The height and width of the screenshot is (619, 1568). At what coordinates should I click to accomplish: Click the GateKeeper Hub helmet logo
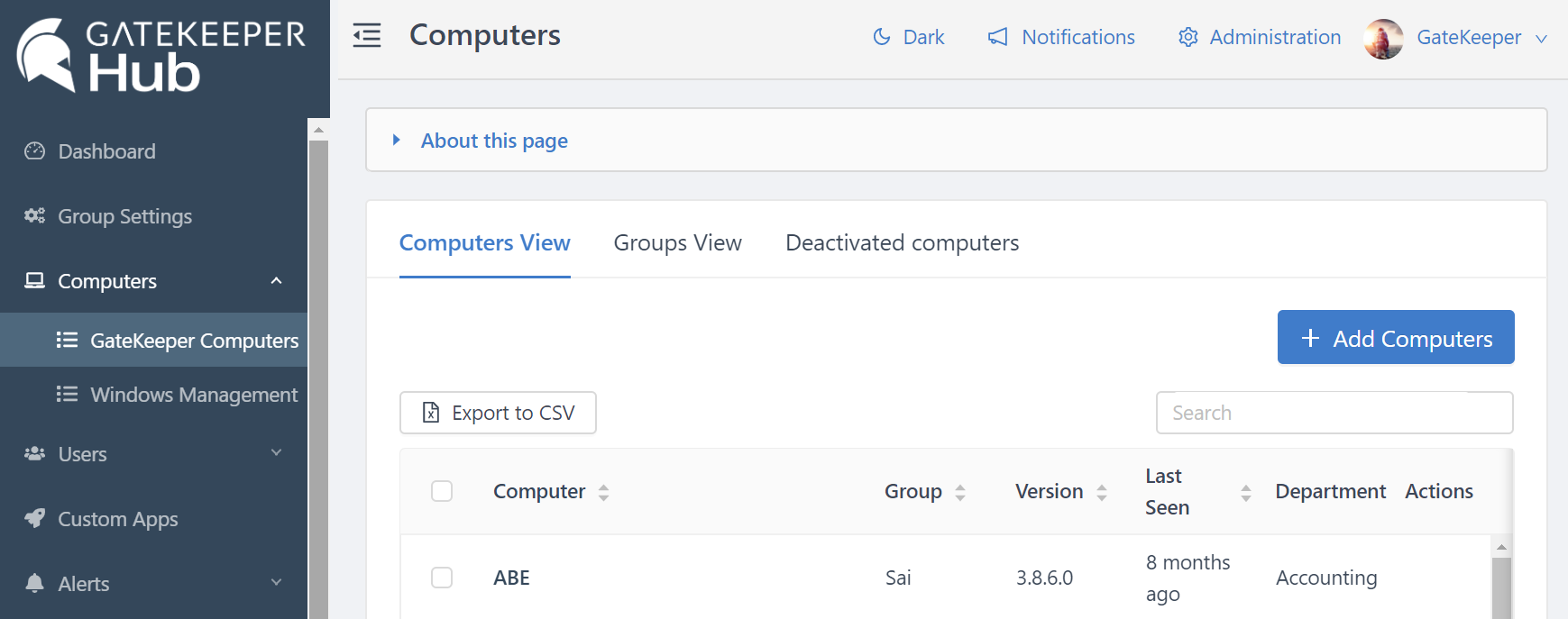point(45,54)
